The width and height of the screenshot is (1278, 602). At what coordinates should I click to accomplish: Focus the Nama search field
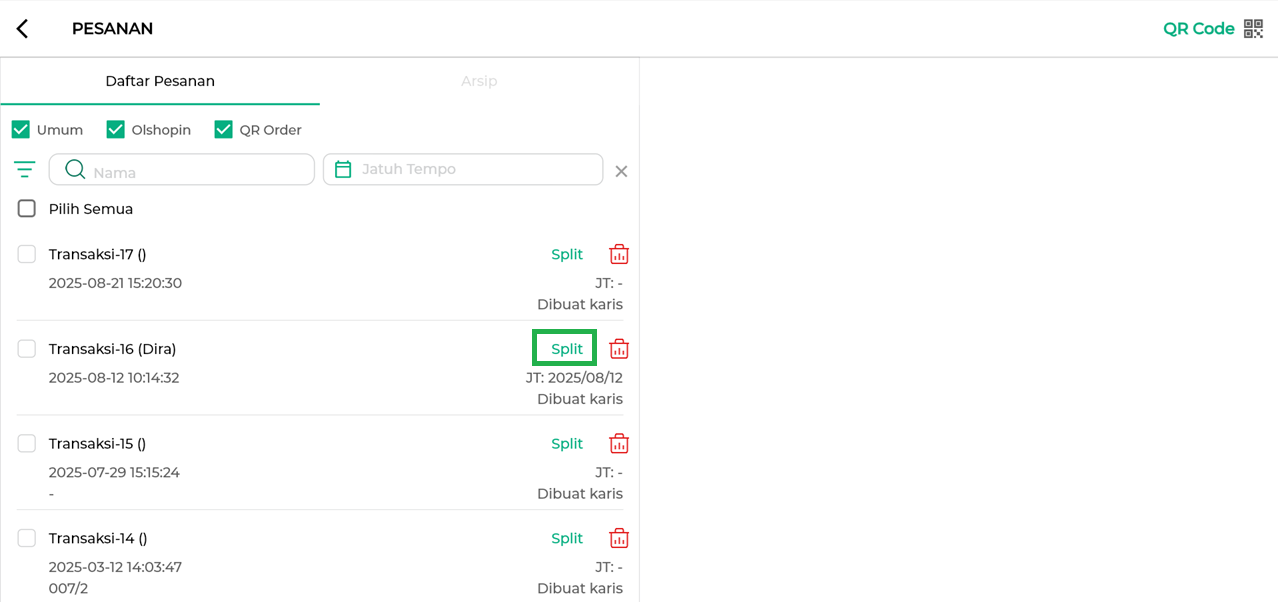click(x=182, y=169)
